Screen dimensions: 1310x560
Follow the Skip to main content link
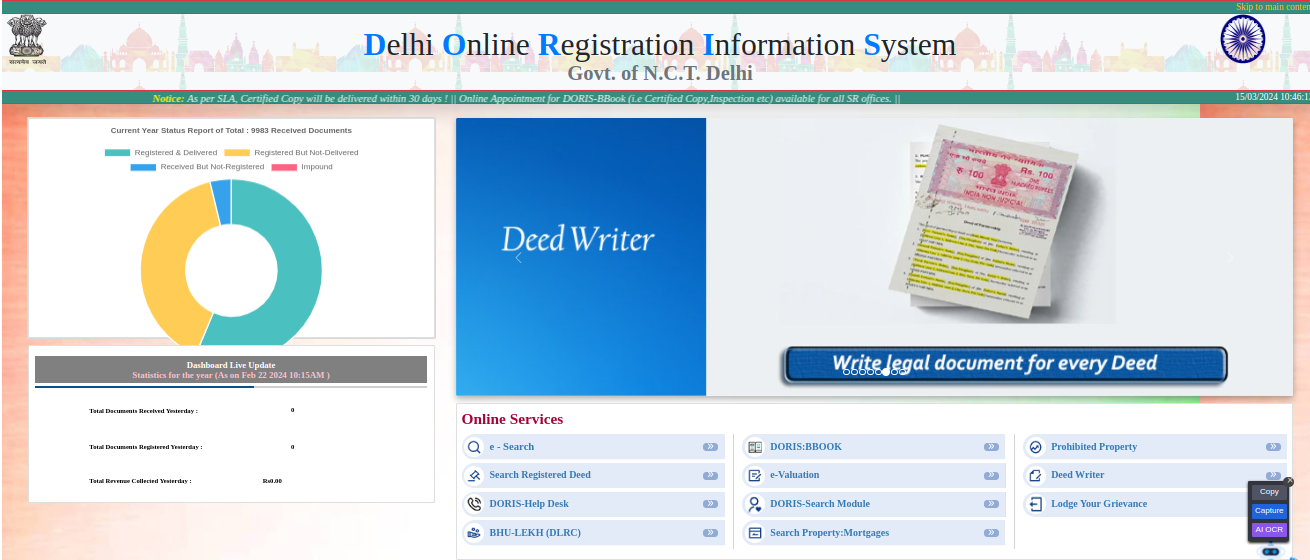1273,7
